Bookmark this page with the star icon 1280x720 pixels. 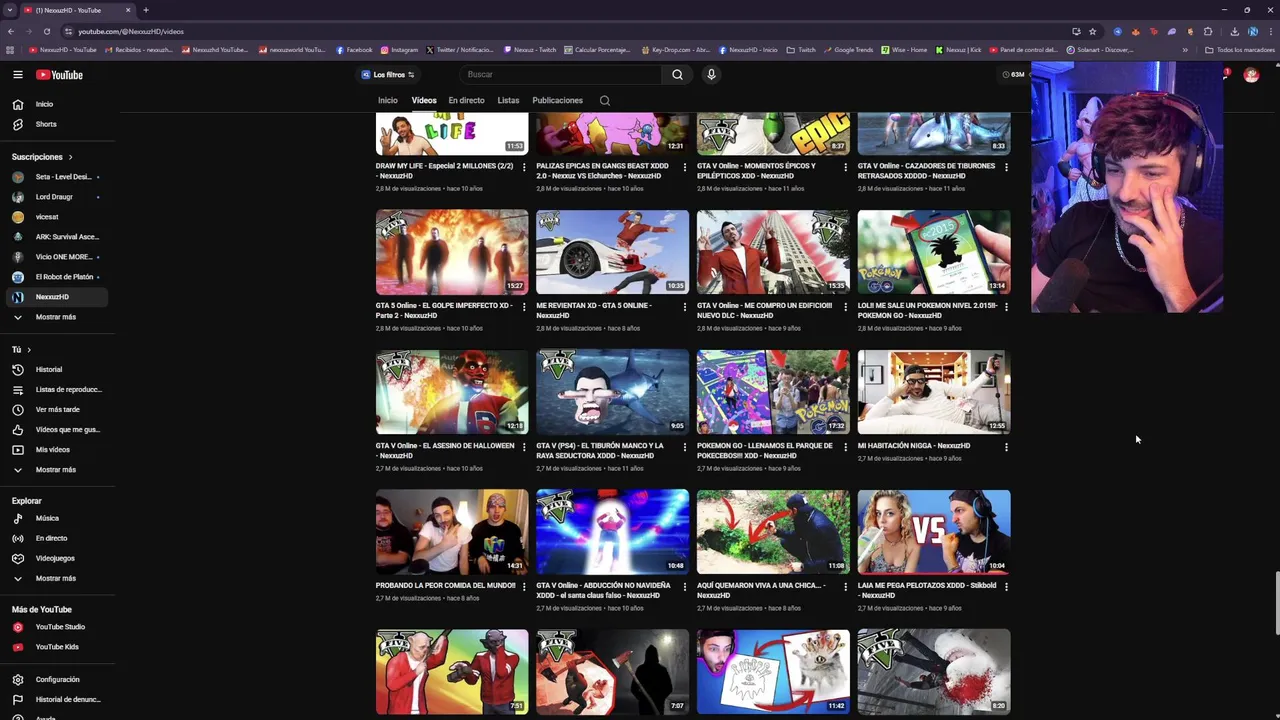click(1092, 31)
